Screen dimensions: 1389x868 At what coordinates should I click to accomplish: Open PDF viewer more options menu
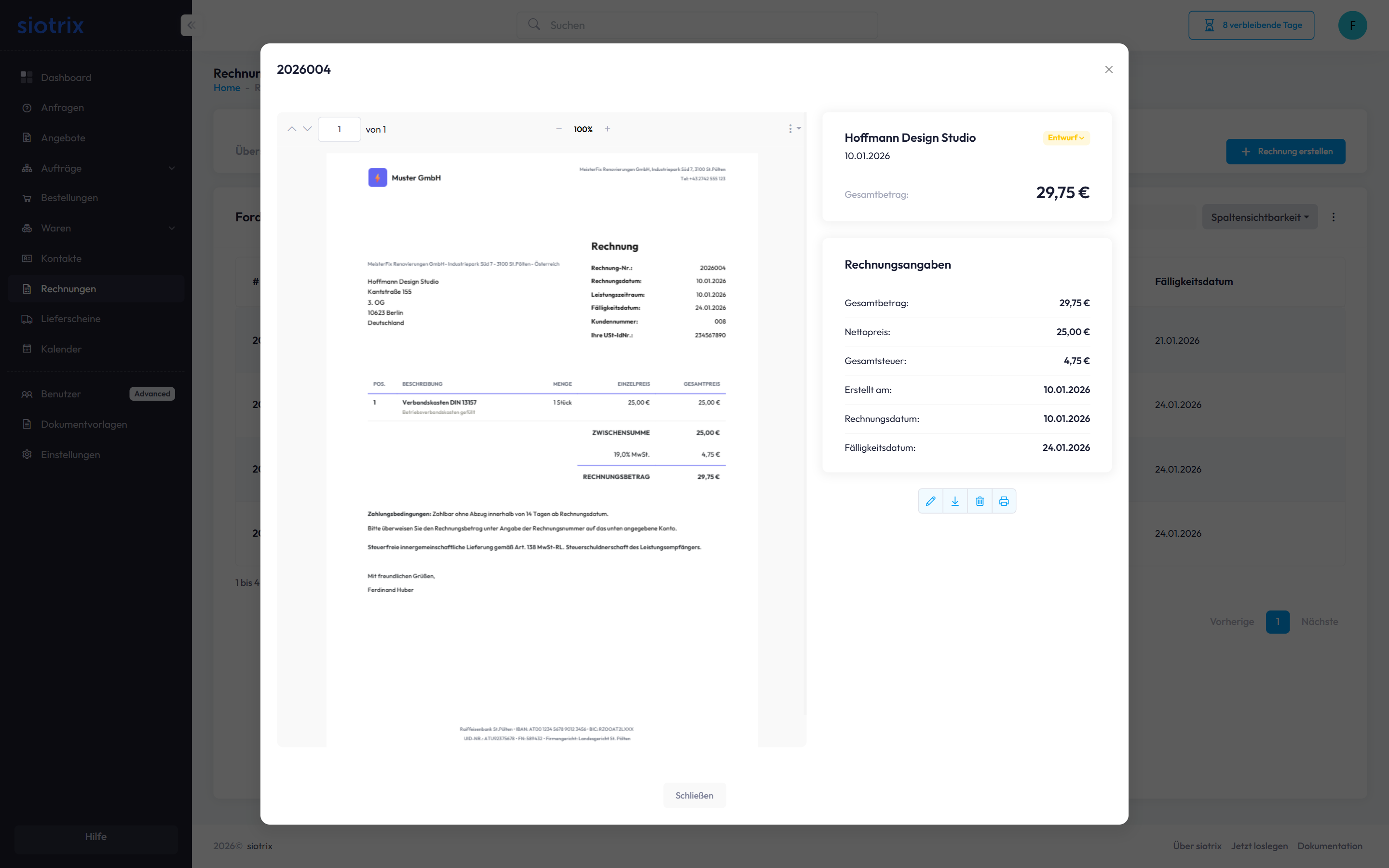[x=794, y=129]
